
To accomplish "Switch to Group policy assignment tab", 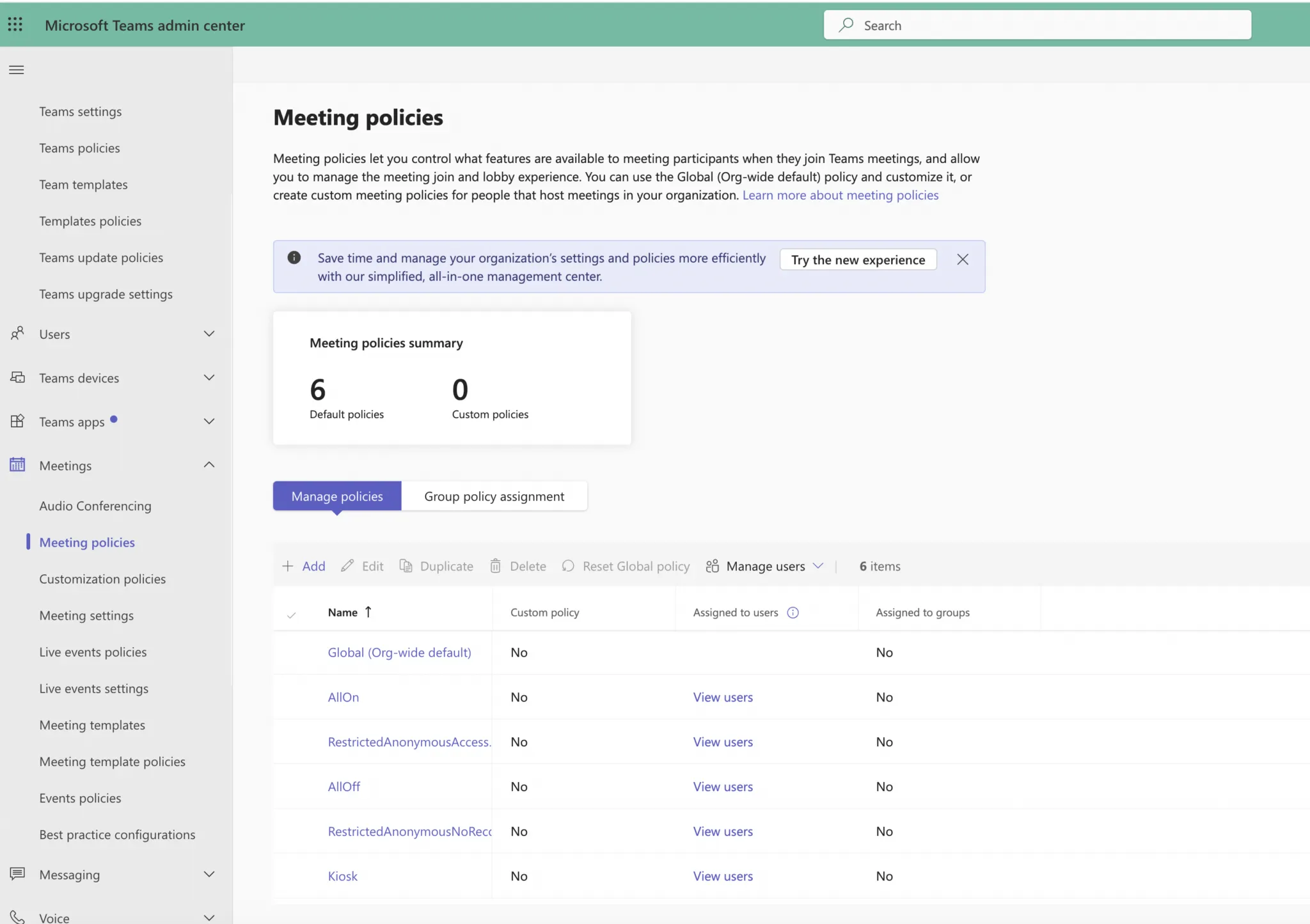I will [494, 496].
